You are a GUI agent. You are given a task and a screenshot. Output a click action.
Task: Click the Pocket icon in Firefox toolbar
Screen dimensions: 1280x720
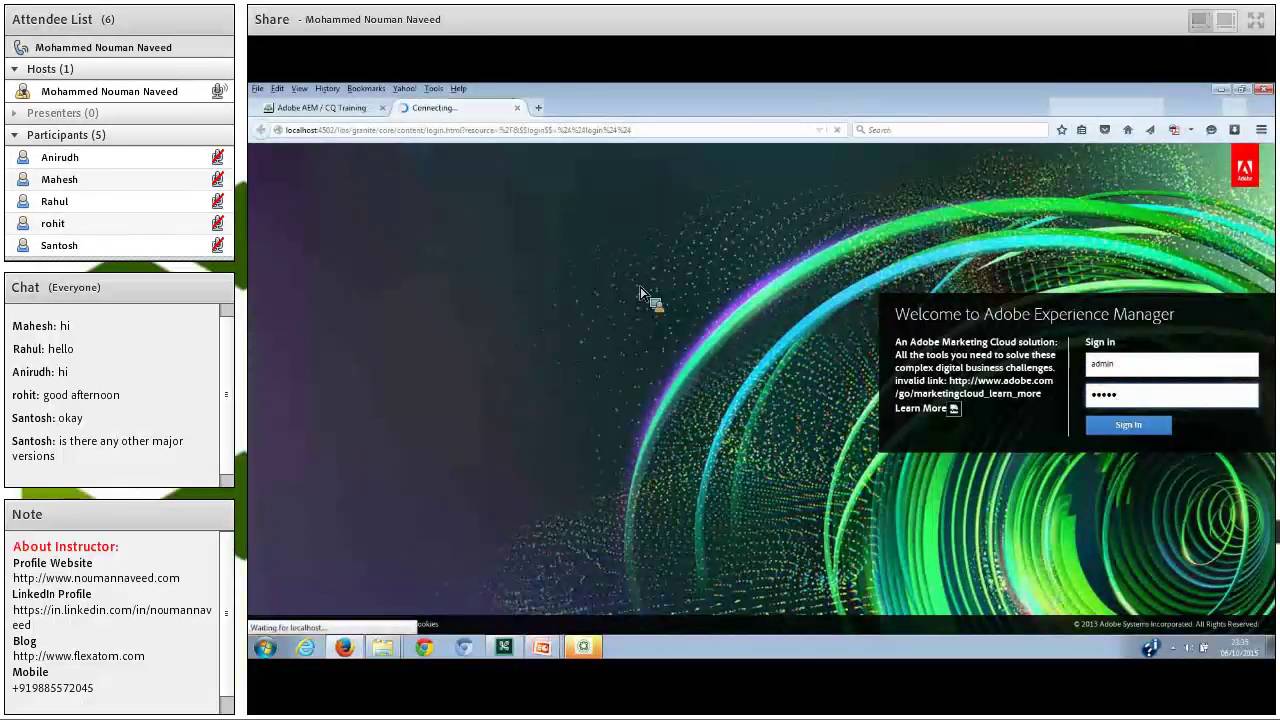1105,130
